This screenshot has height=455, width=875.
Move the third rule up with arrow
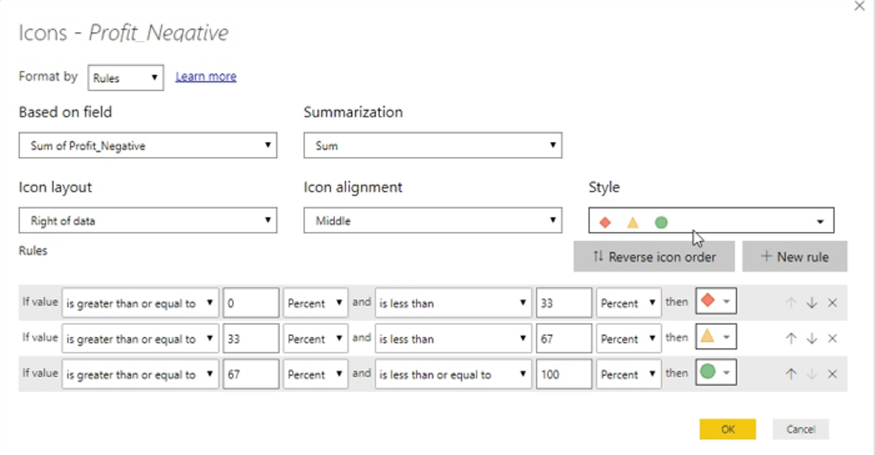pos(791,374)
